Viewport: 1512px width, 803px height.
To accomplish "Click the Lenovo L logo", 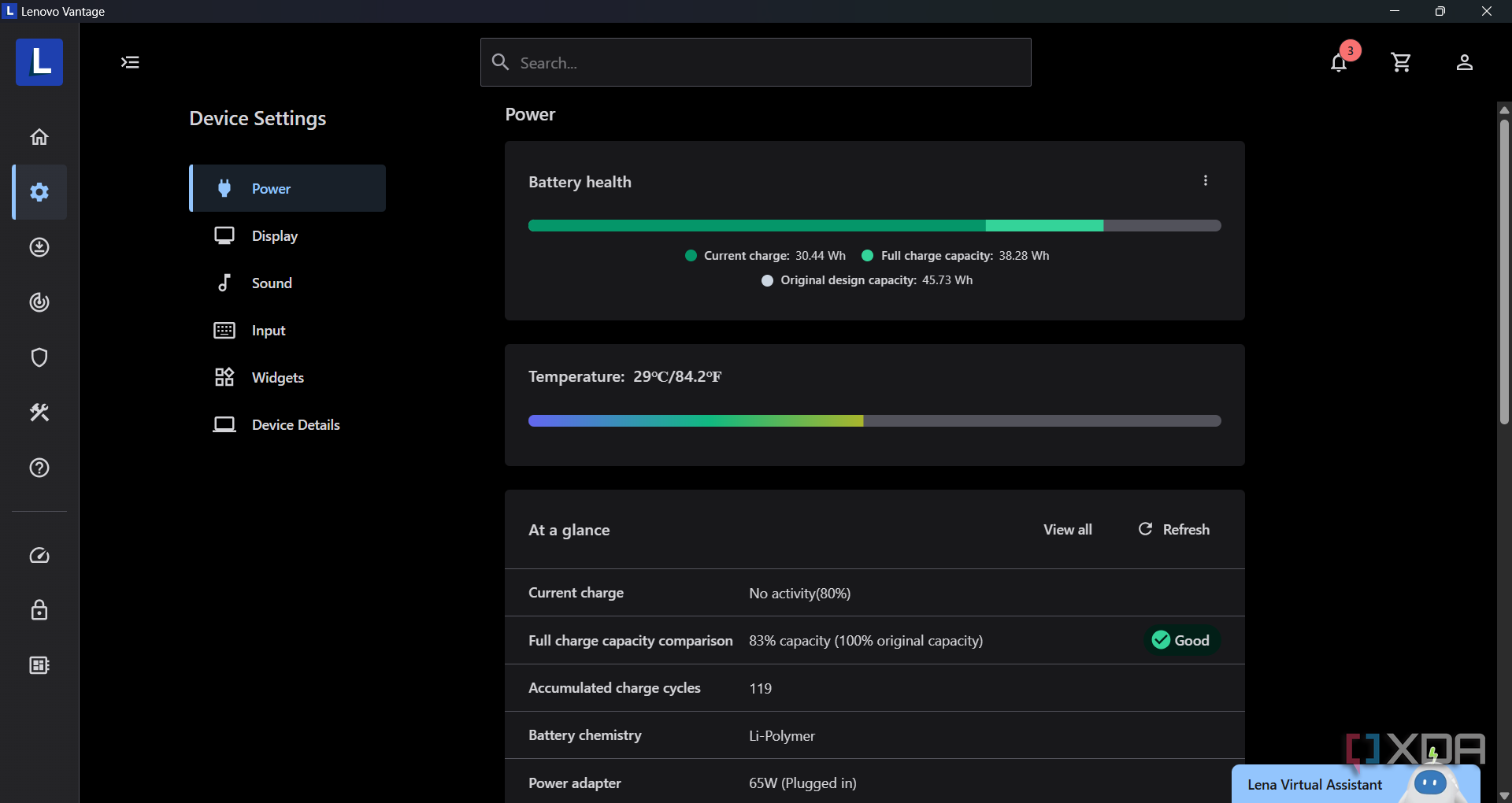I will [x=39, y=62].
